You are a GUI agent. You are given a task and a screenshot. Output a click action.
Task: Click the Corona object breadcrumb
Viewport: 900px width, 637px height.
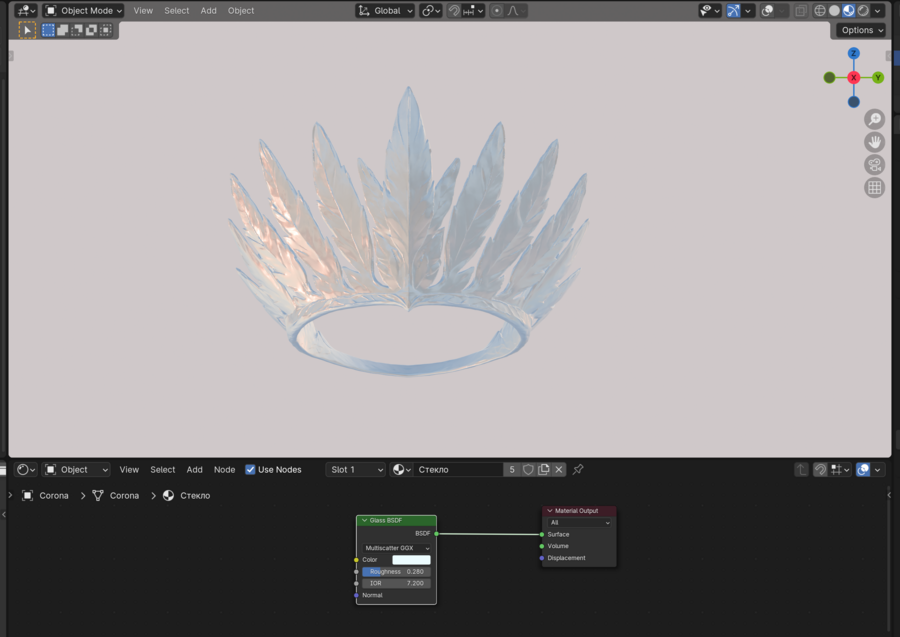[x=54, y=496]
